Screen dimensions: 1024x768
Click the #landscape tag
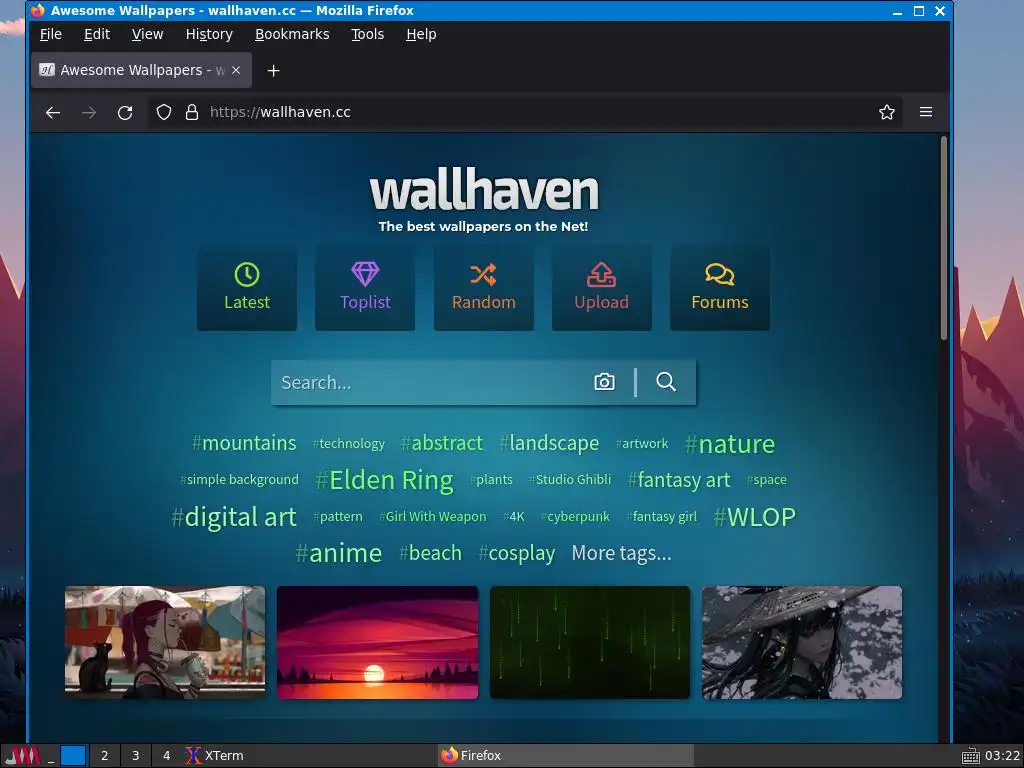pos(549,443)
